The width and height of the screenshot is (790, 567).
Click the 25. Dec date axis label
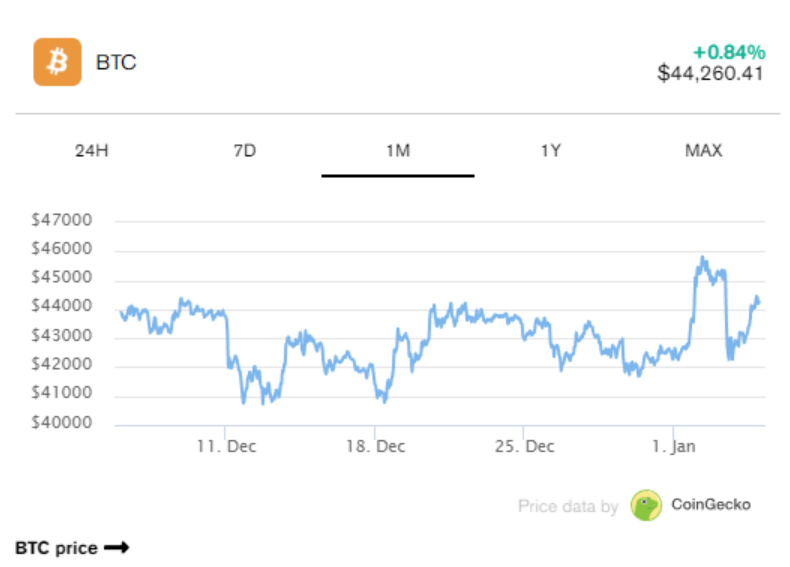[x=525, y=446]
